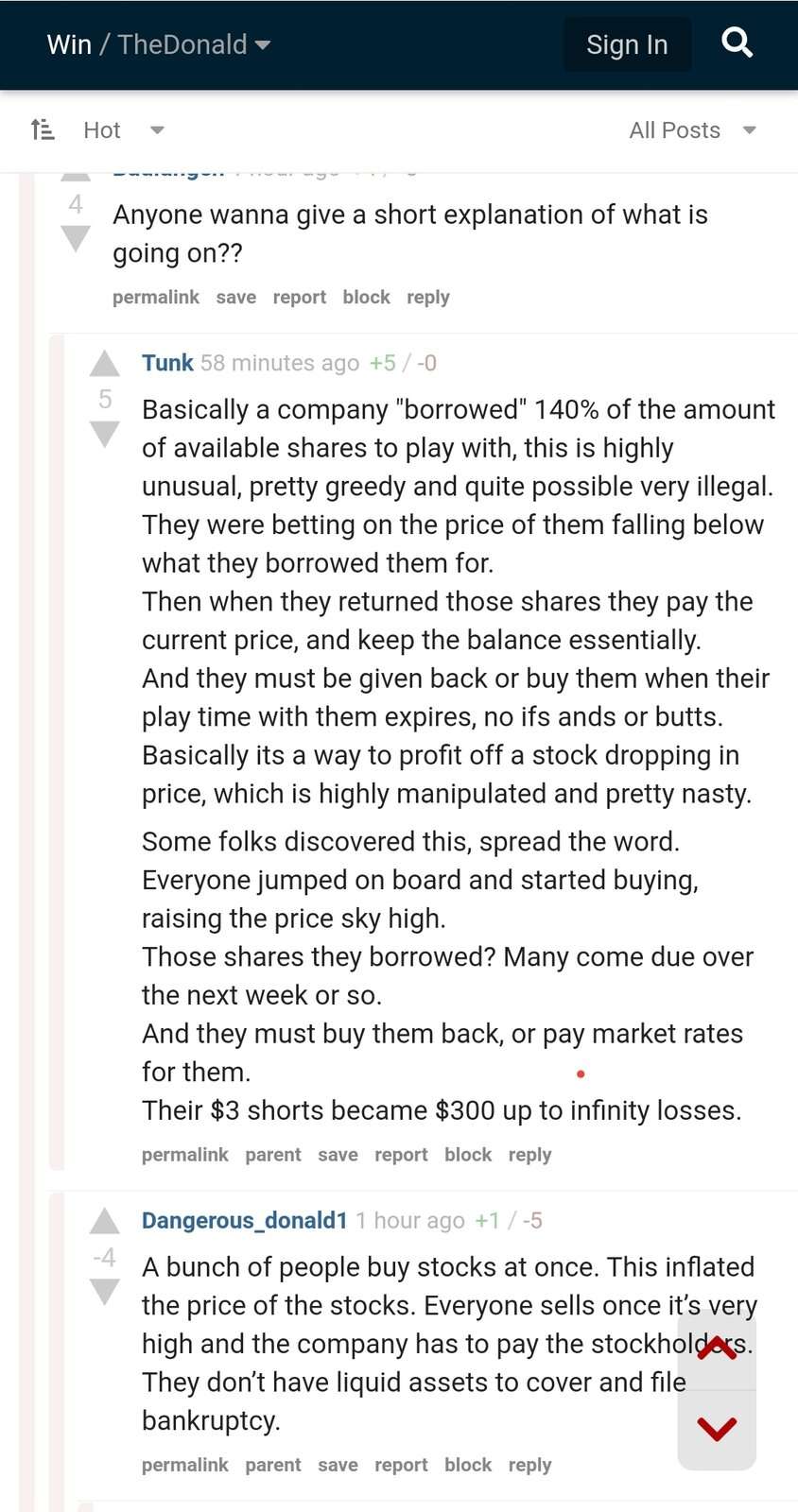The width and height of the screenshot is (798, 1512).
Task: Upvote Tunk's comment
Action: [x=104, y=364]
